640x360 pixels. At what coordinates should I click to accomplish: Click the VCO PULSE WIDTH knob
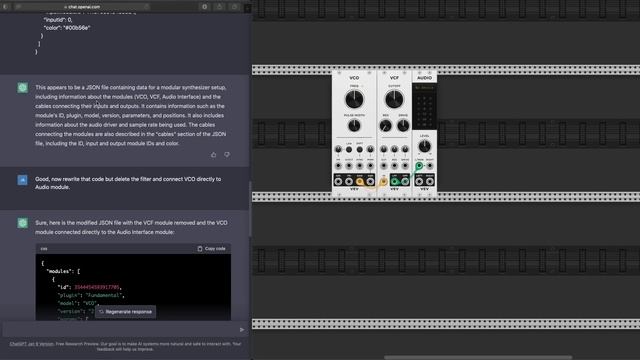coord(354,126)
